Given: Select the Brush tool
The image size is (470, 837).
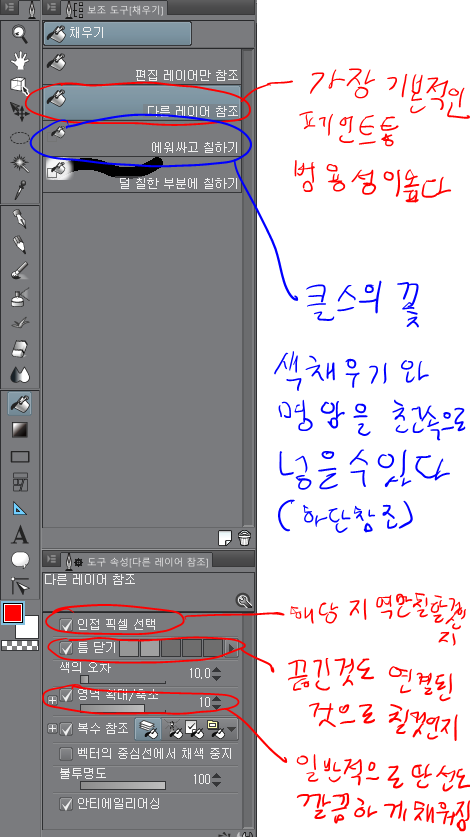Looking at the screenshot, I should tap(20, 271).
